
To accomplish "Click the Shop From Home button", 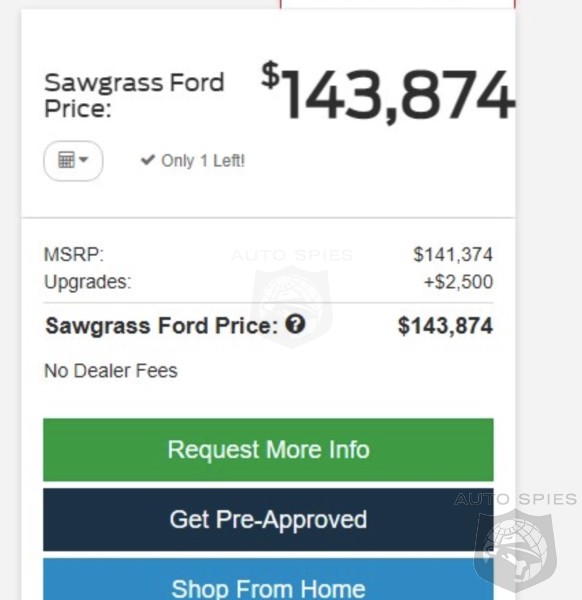I will (x=268, y=579).
